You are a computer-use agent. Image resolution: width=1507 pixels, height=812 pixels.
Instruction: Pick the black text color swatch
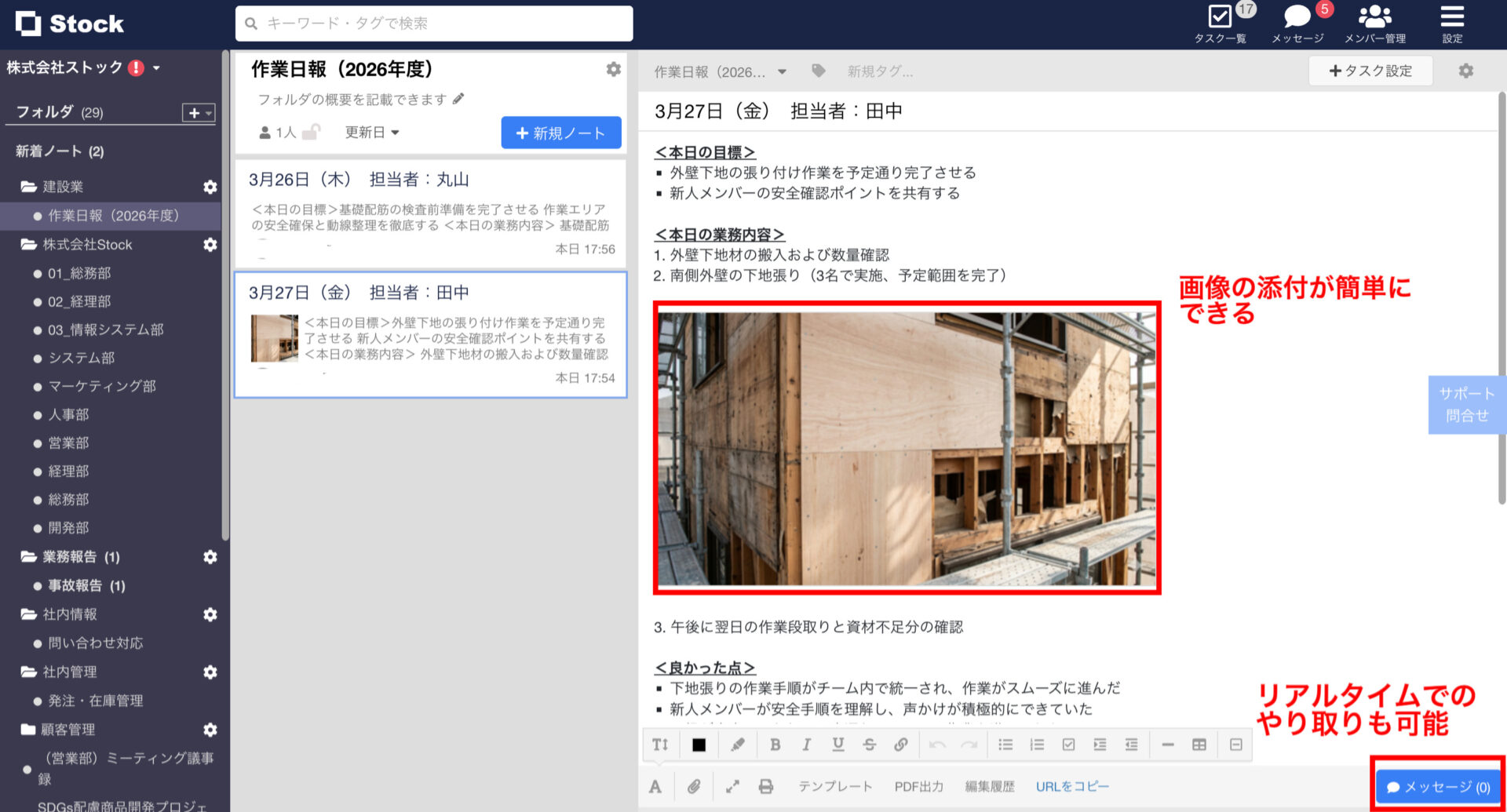698,745
